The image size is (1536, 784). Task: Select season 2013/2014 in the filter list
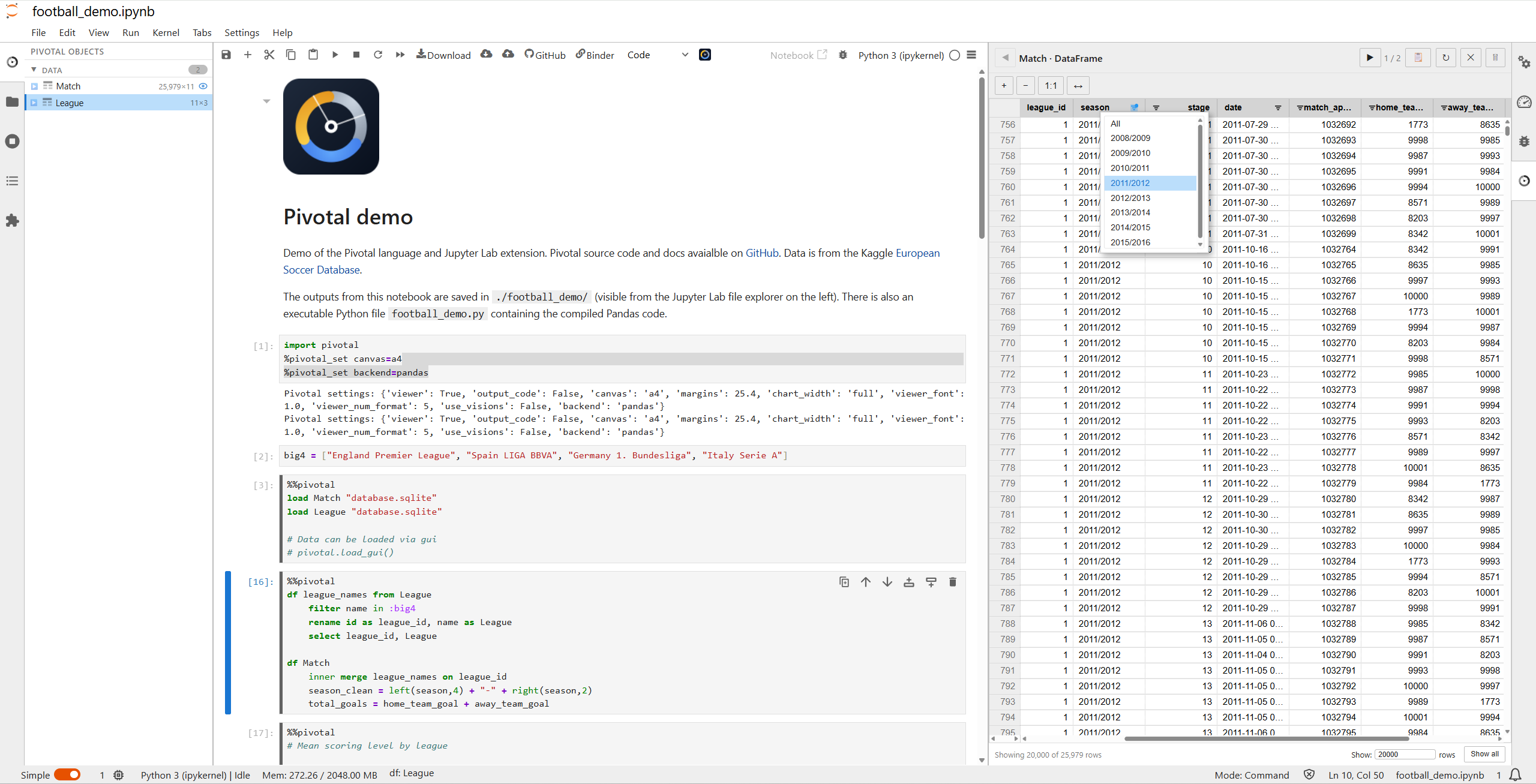1150,212
